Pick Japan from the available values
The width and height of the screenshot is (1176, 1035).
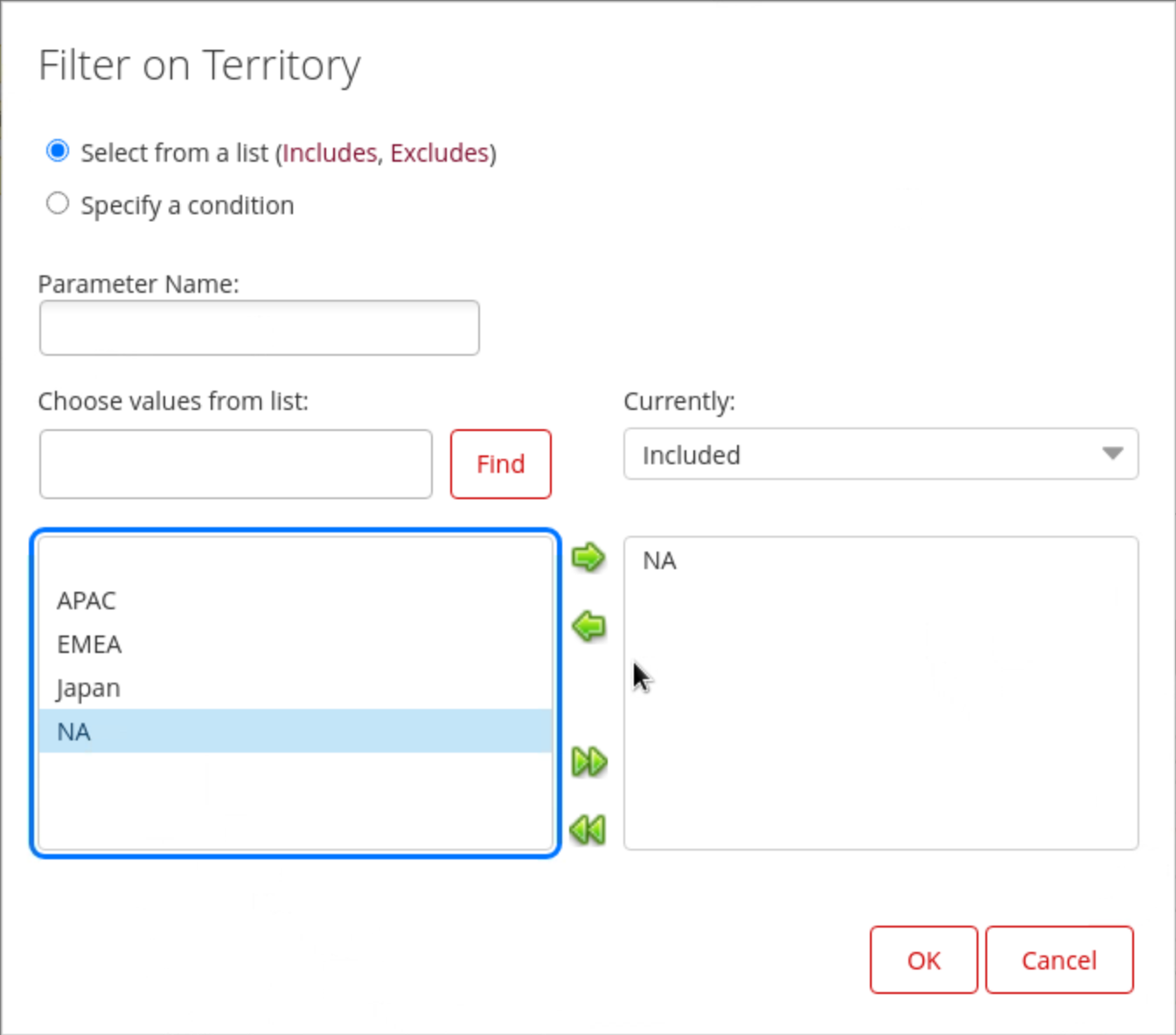(x=88, y=688)
